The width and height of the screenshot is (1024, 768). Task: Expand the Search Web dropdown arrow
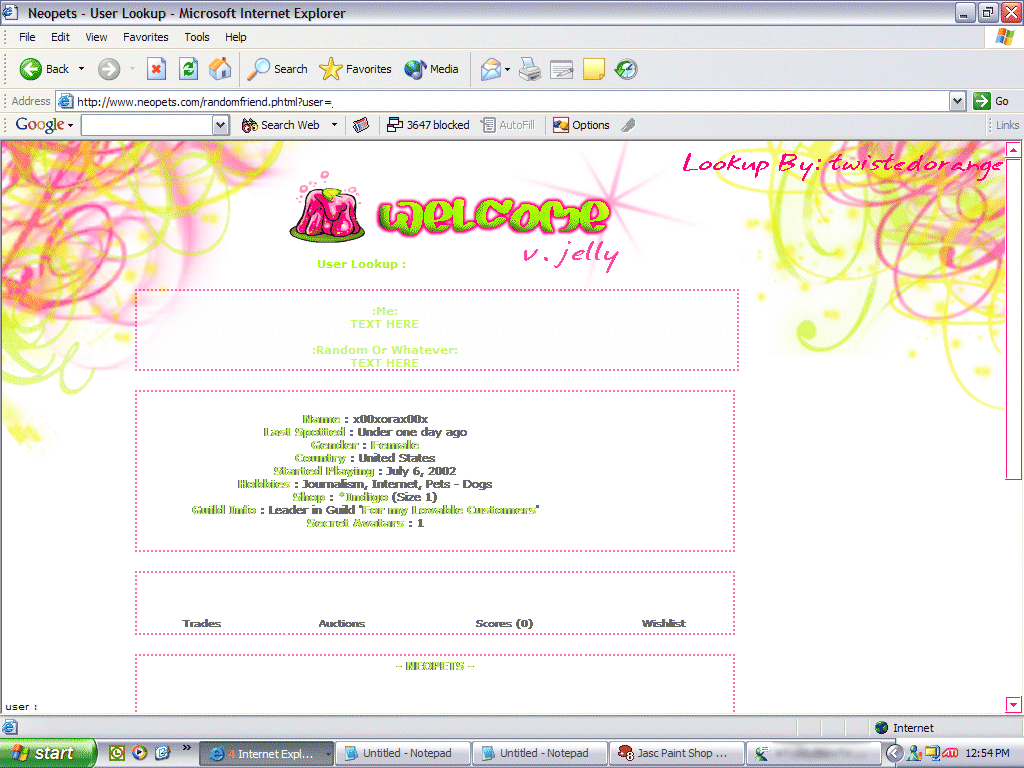(x=334, y=125)
